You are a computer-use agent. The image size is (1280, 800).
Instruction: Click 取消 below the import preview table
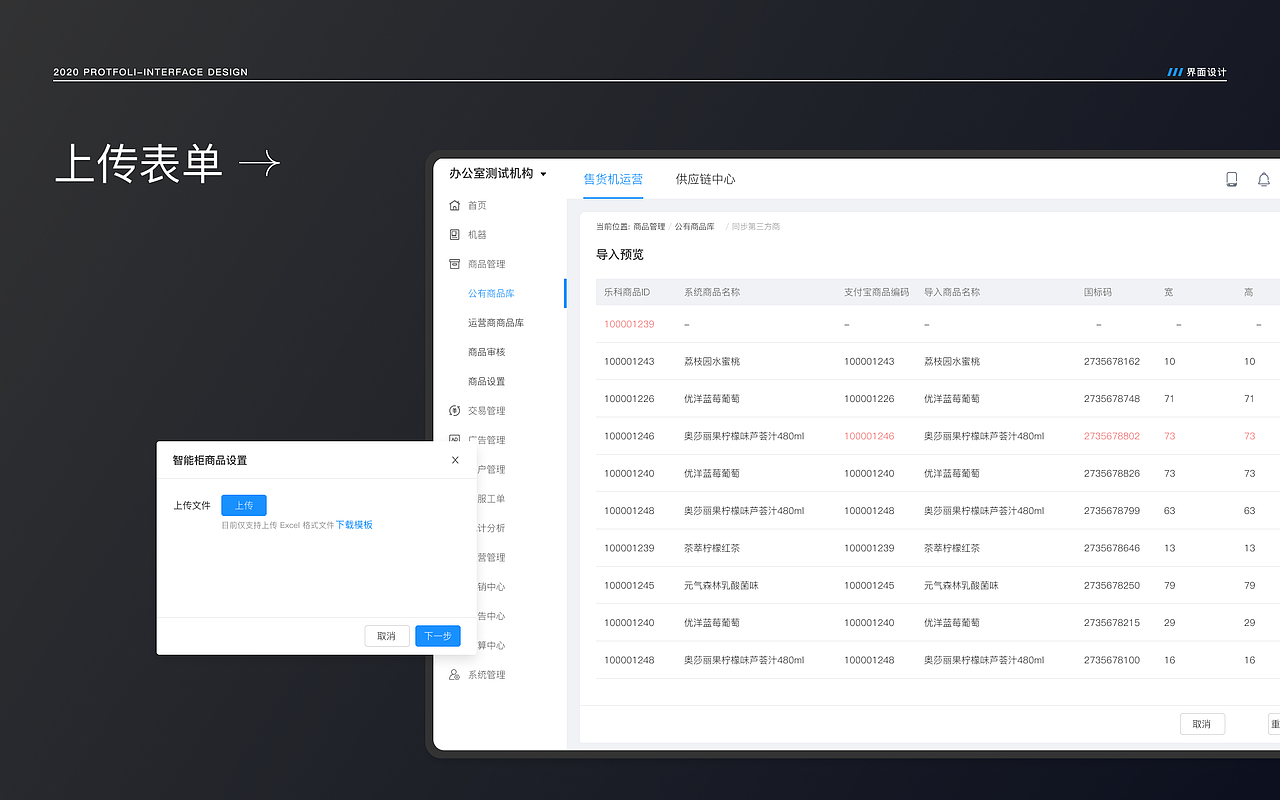click(x=1202, y=724)
